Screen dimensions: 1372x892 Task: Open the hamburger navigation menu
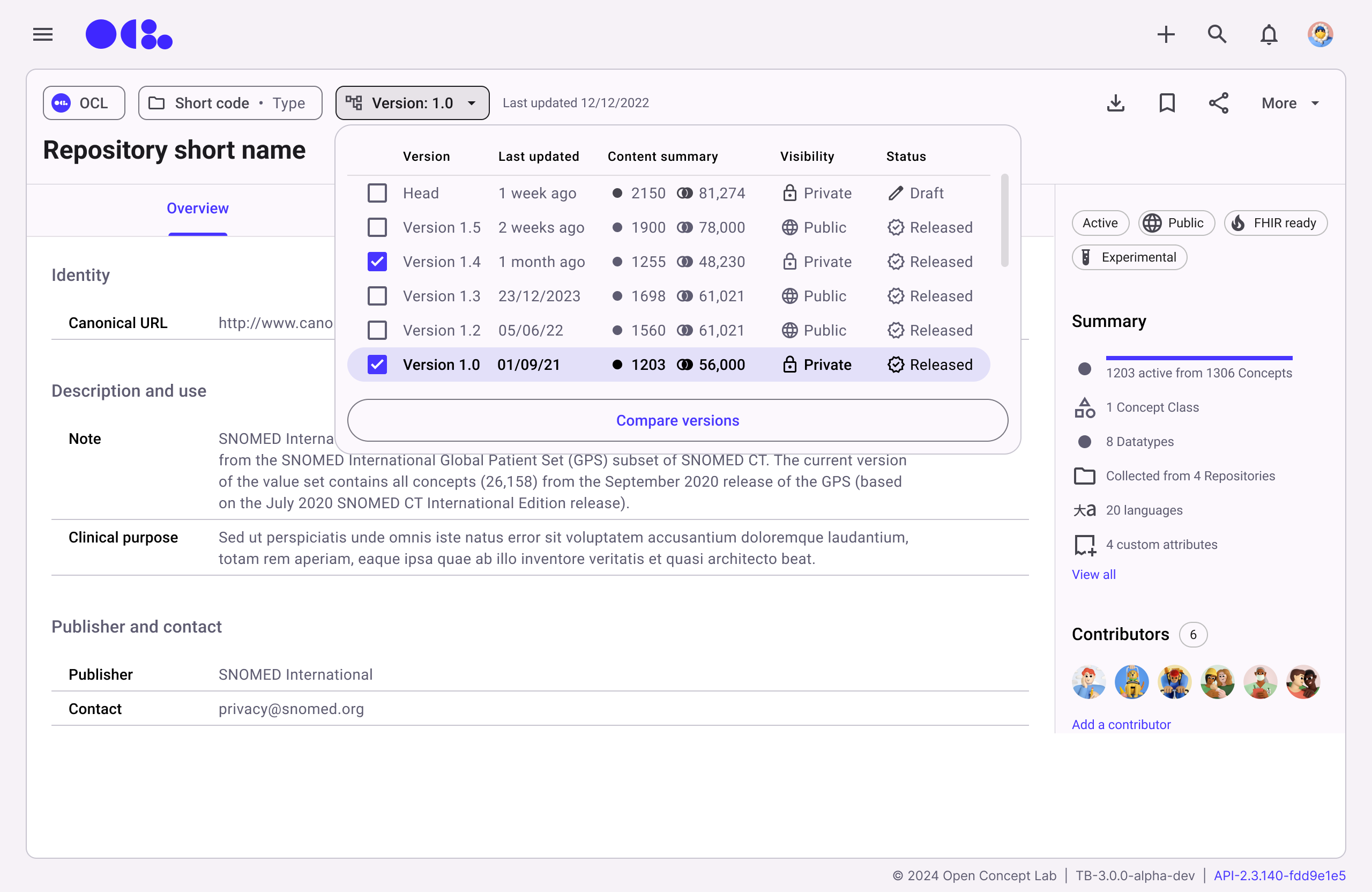pos(43,35)
